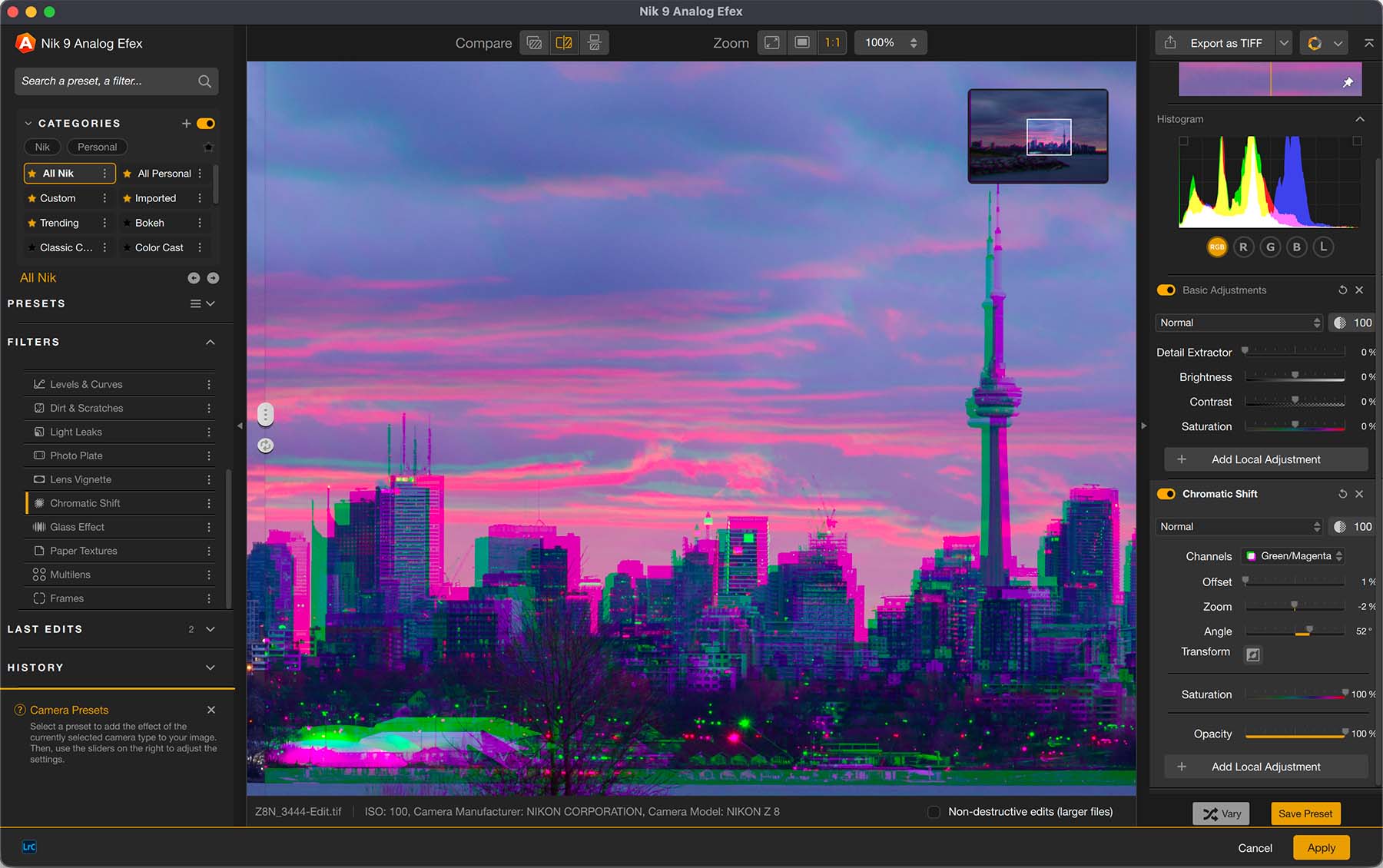
Task: Show the green channel histogram
Action: [1270, 247]
